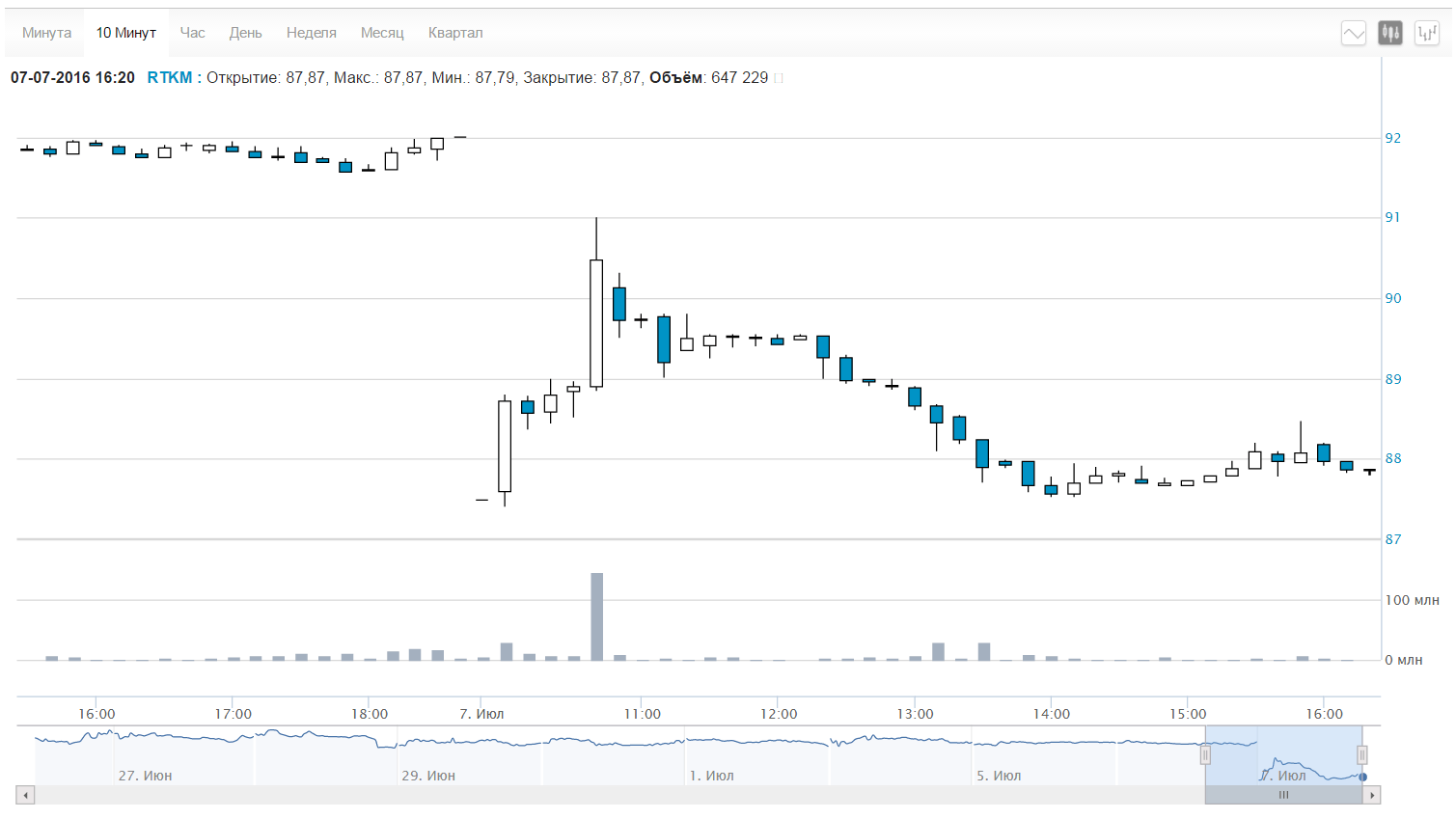
Task: Click the navigator scroll right arrow
Action: [1372, 795]
